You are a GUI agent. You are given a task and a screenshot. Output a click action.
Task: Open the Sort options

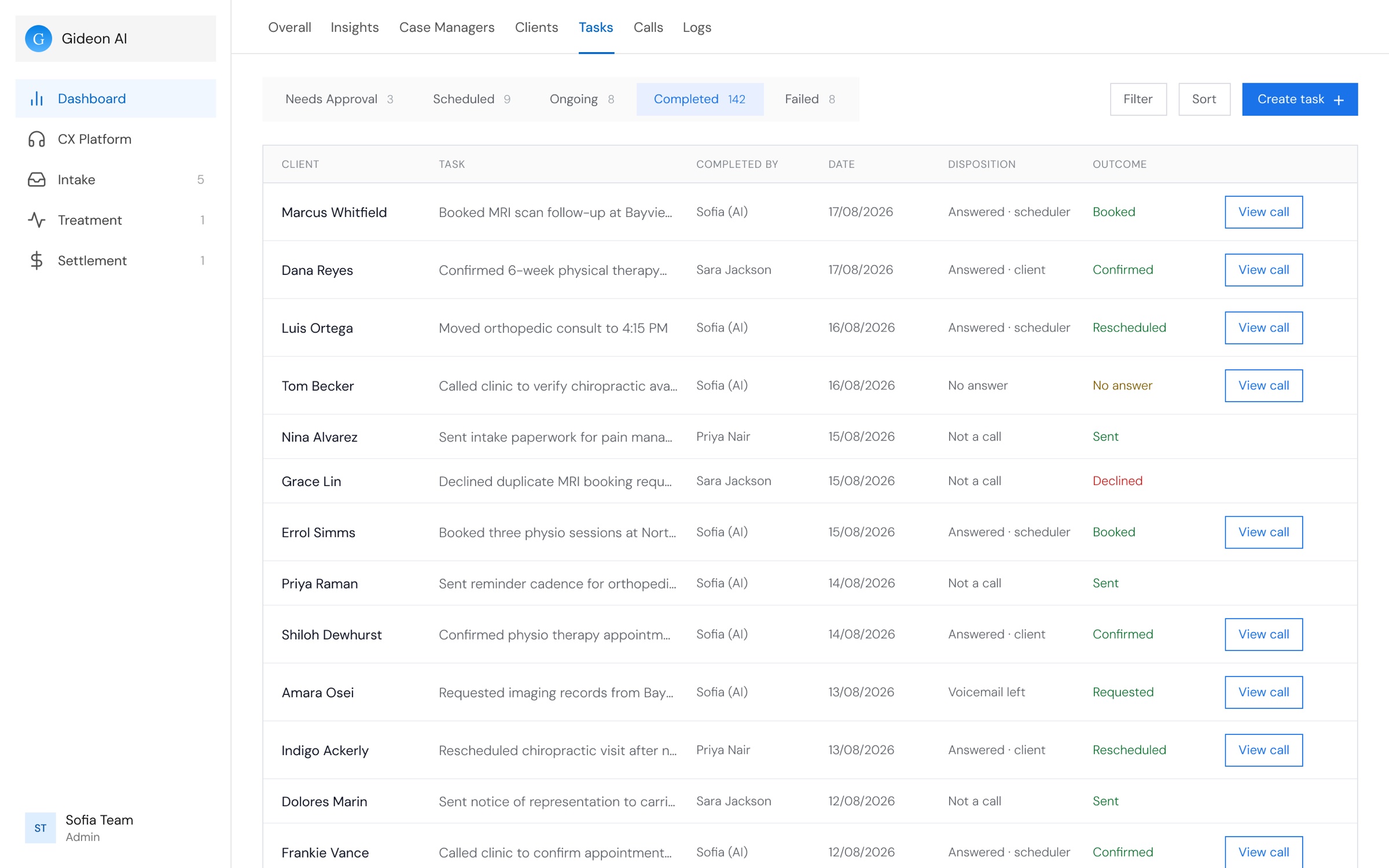pos(1204,99)
